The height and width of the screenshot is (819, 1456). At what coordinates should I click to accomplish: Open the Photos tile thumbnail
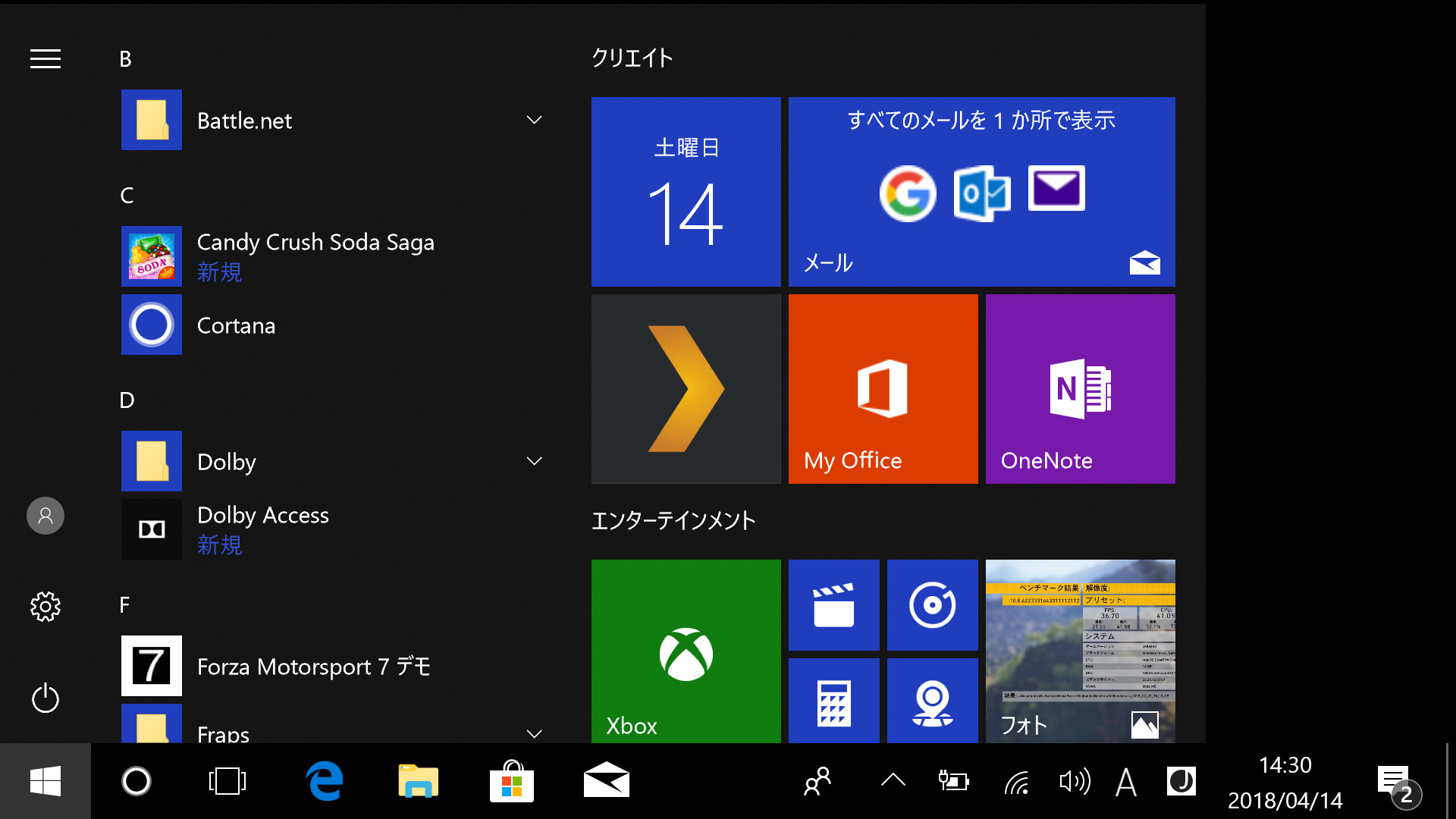pyautogui.click(x=1080, y=651)
